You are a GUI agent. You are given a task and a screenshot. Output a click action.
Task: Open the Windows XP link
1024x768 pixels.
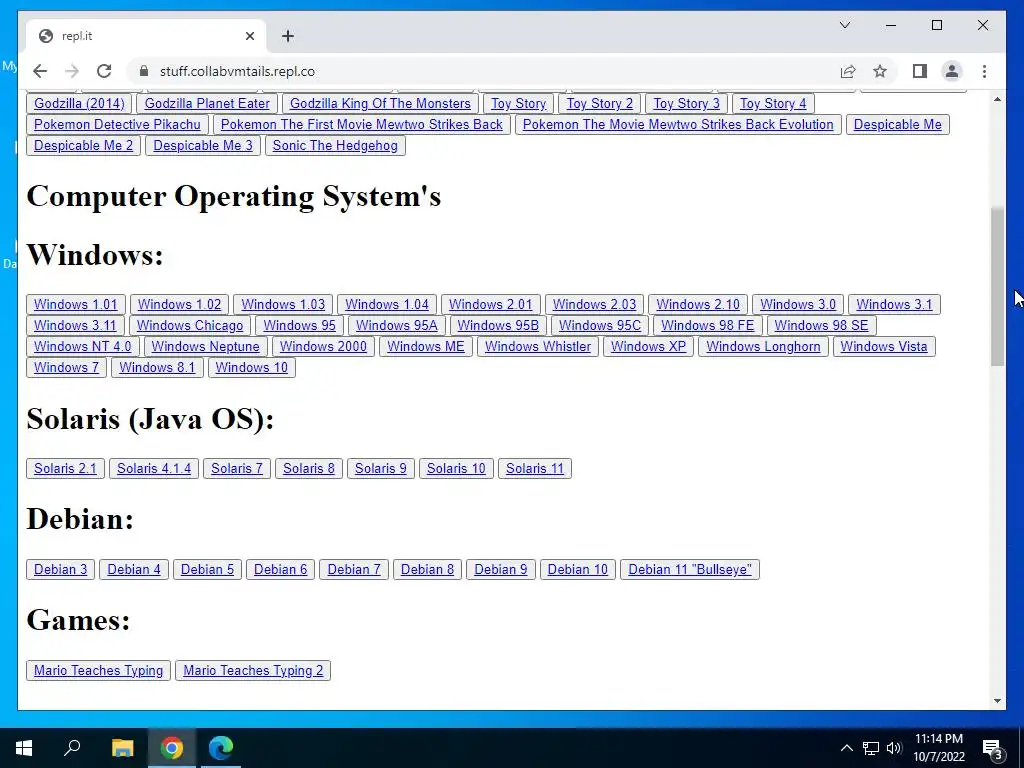(648, 346)
